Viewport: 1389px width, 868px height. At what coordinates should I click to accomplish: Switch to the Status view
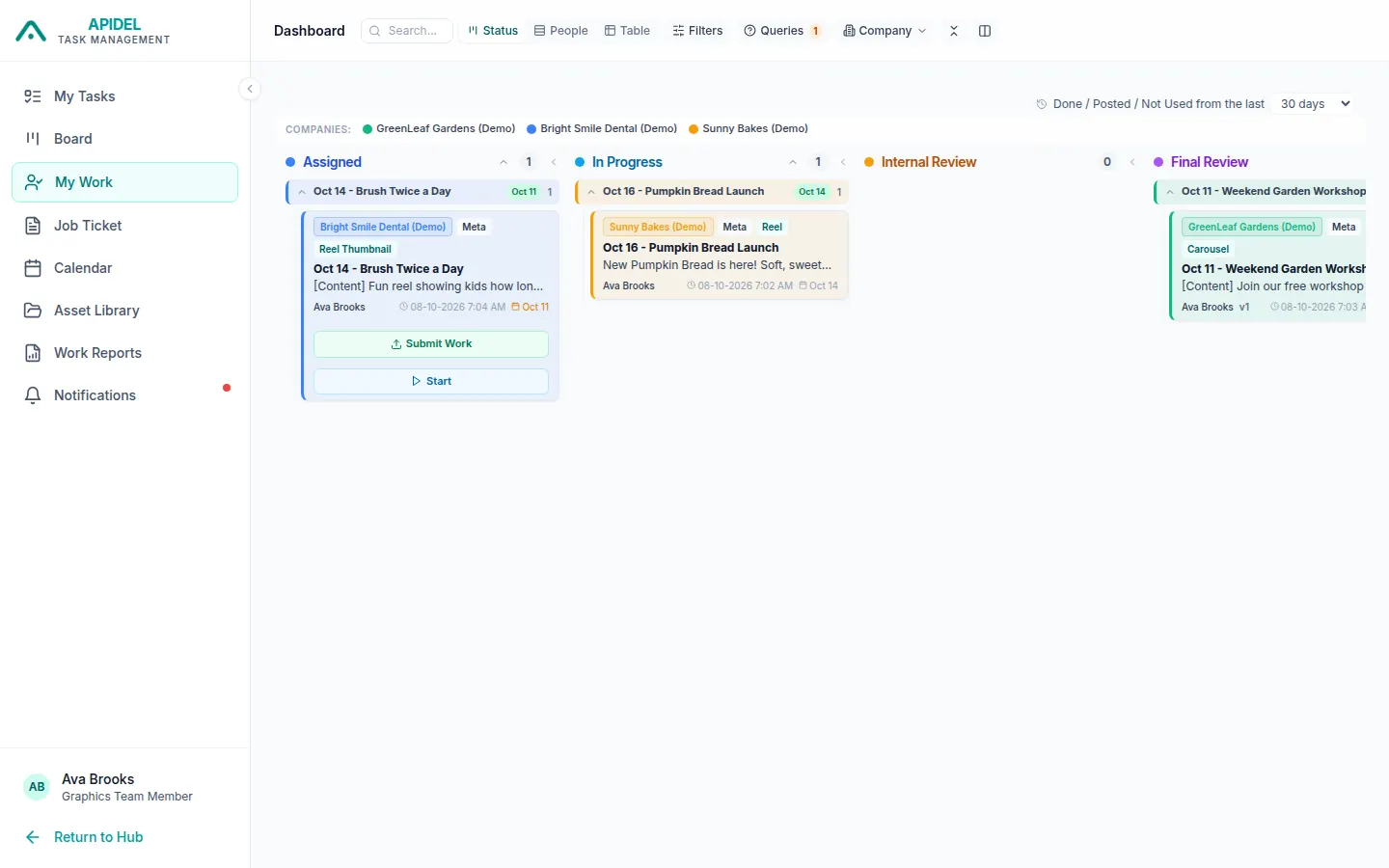pyautogui.click(x=493, y=31)
